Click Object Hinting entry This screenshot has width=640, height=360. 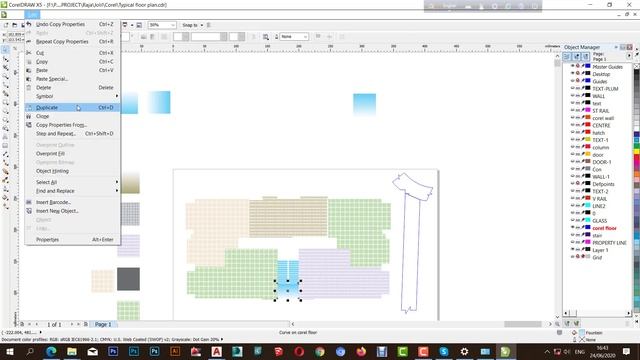point(72,171)
